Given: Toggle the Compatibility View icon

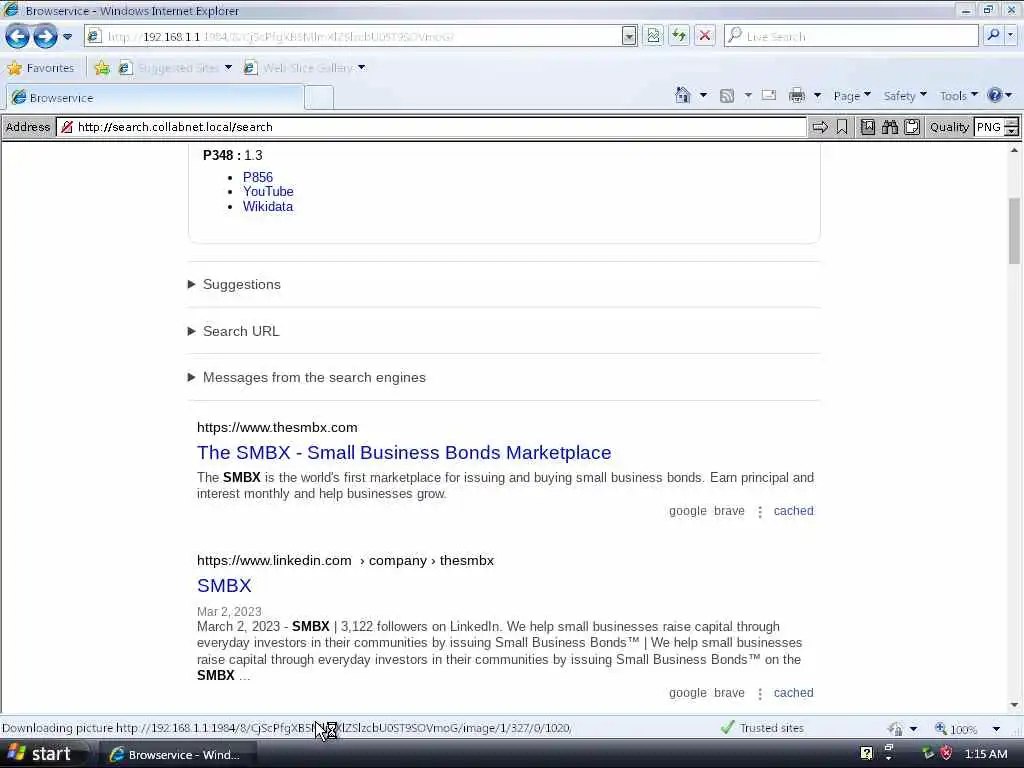Looking at the screenshot, I should pos(653,36).
